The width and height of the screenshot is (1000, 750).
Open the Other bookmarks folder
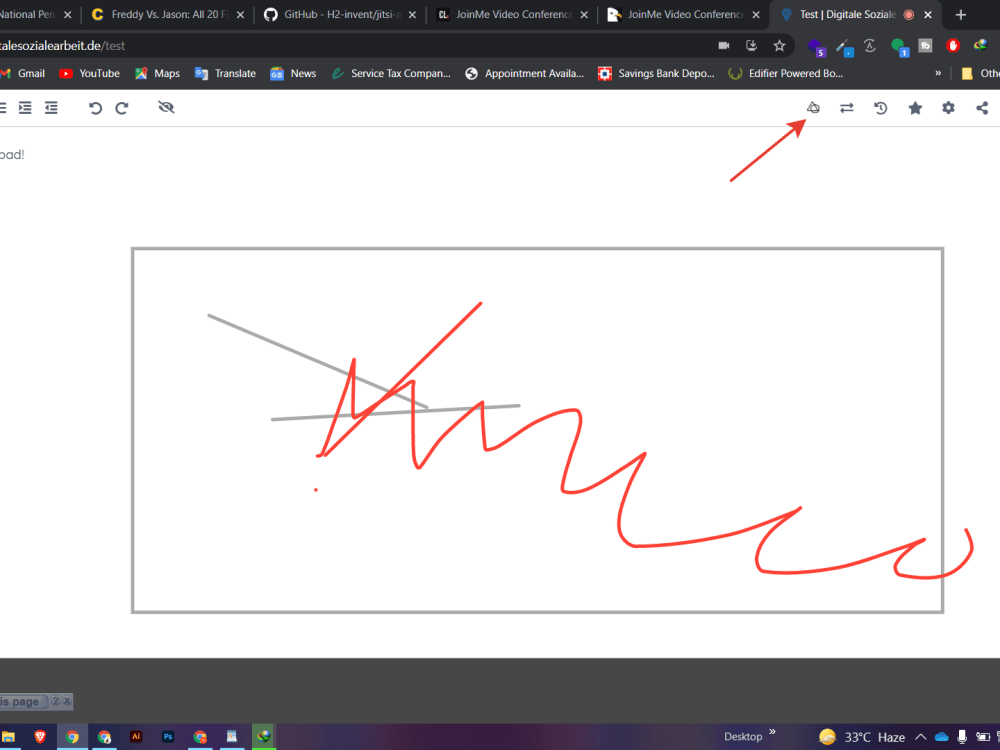pos(980,73)
